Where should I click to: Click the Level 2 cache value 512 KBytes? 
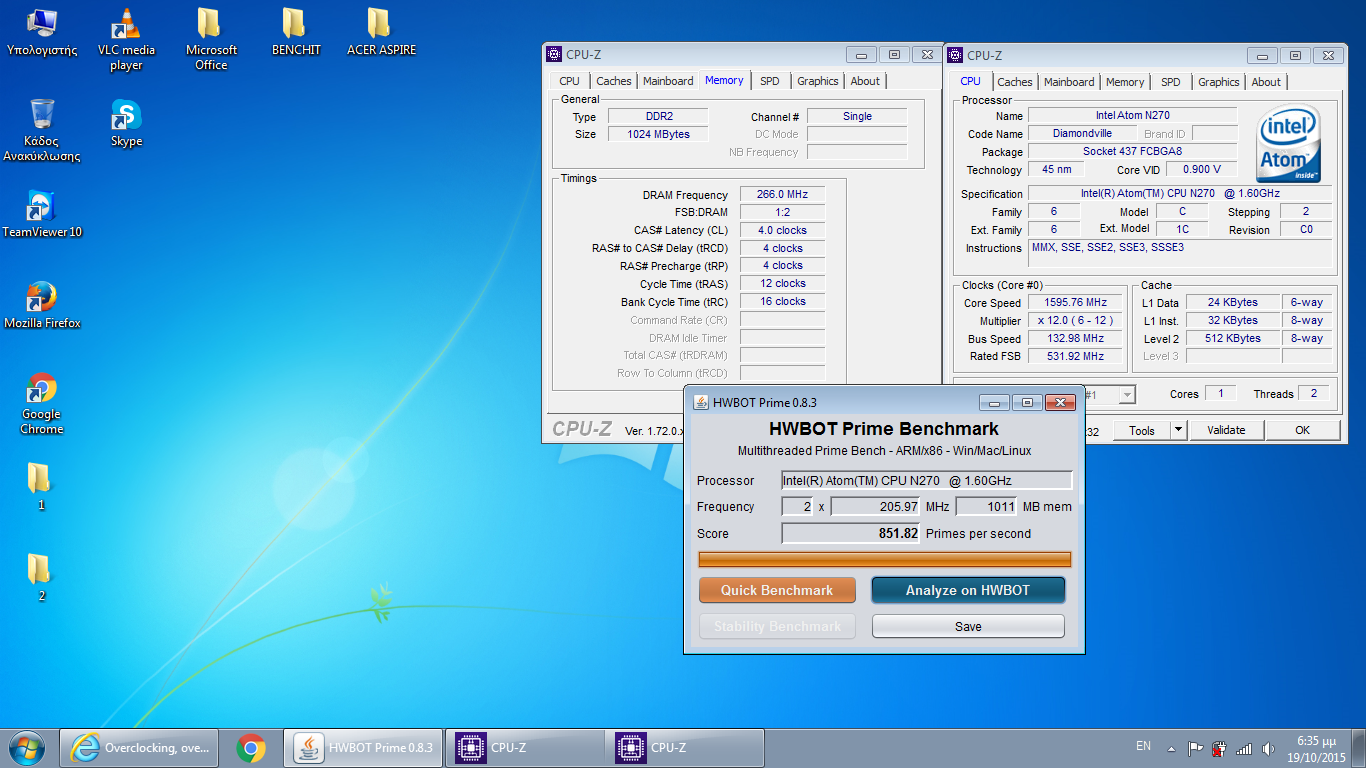pos(1233,339)
